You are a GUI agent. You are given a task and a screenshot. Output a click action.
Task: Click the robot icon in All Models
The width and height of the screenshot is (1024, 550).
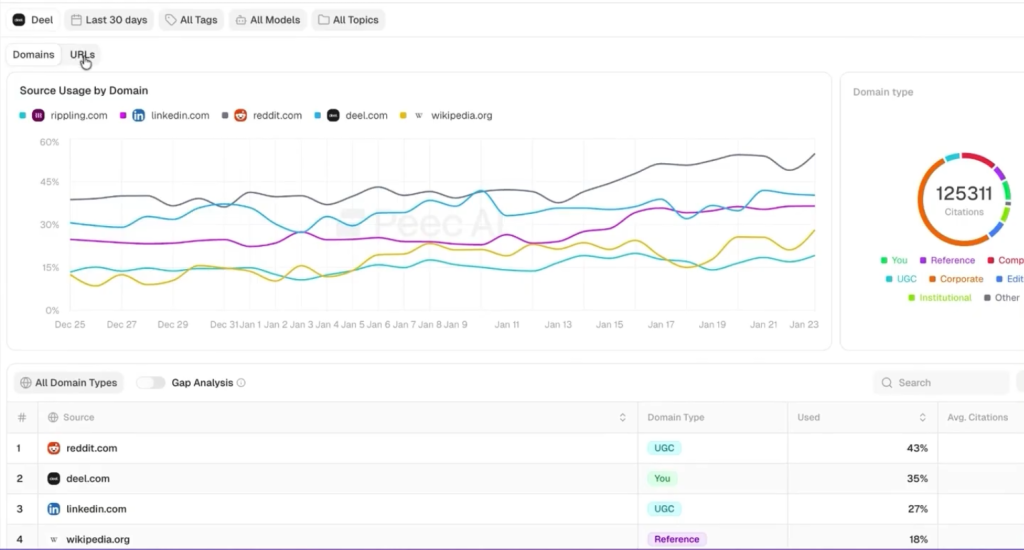coord(241,20)
